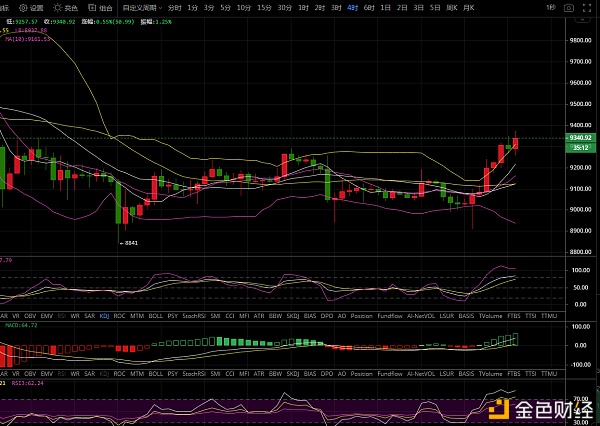The image size is (600, 426).
Task: Select the 6时 timeframe
Action: [x=369, y=8]
